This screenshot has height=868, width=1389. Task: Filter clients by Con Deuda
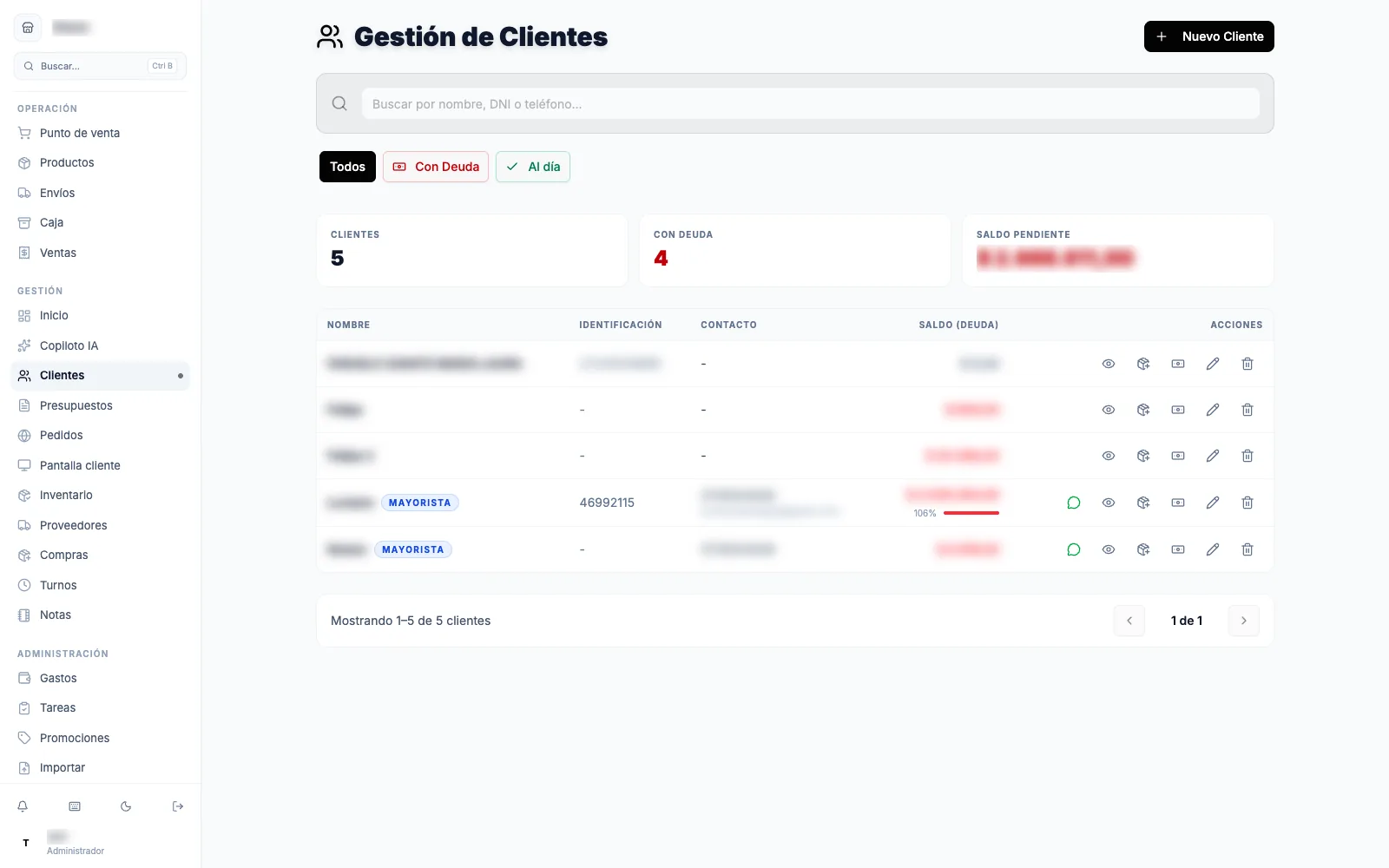pos(436,167)
